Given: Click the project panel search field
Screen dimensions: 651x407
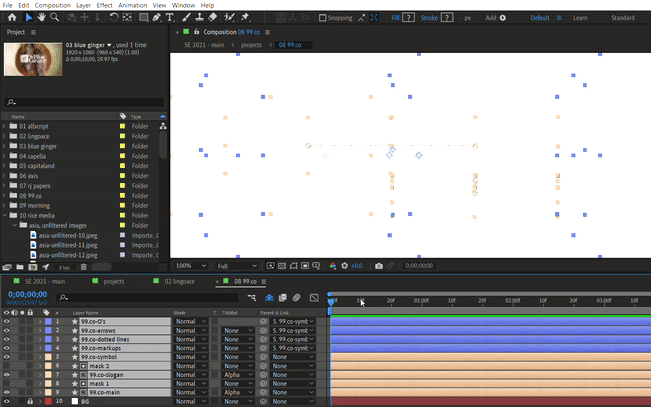Looking at the screenshot, I should [85, 102].
